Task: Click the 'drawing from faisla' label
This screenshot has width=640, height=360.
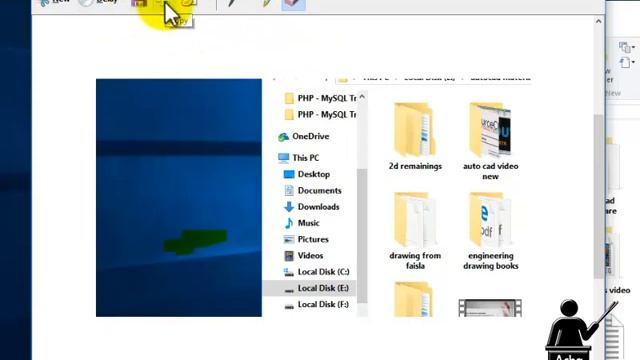Action: (x=415, y=261)
